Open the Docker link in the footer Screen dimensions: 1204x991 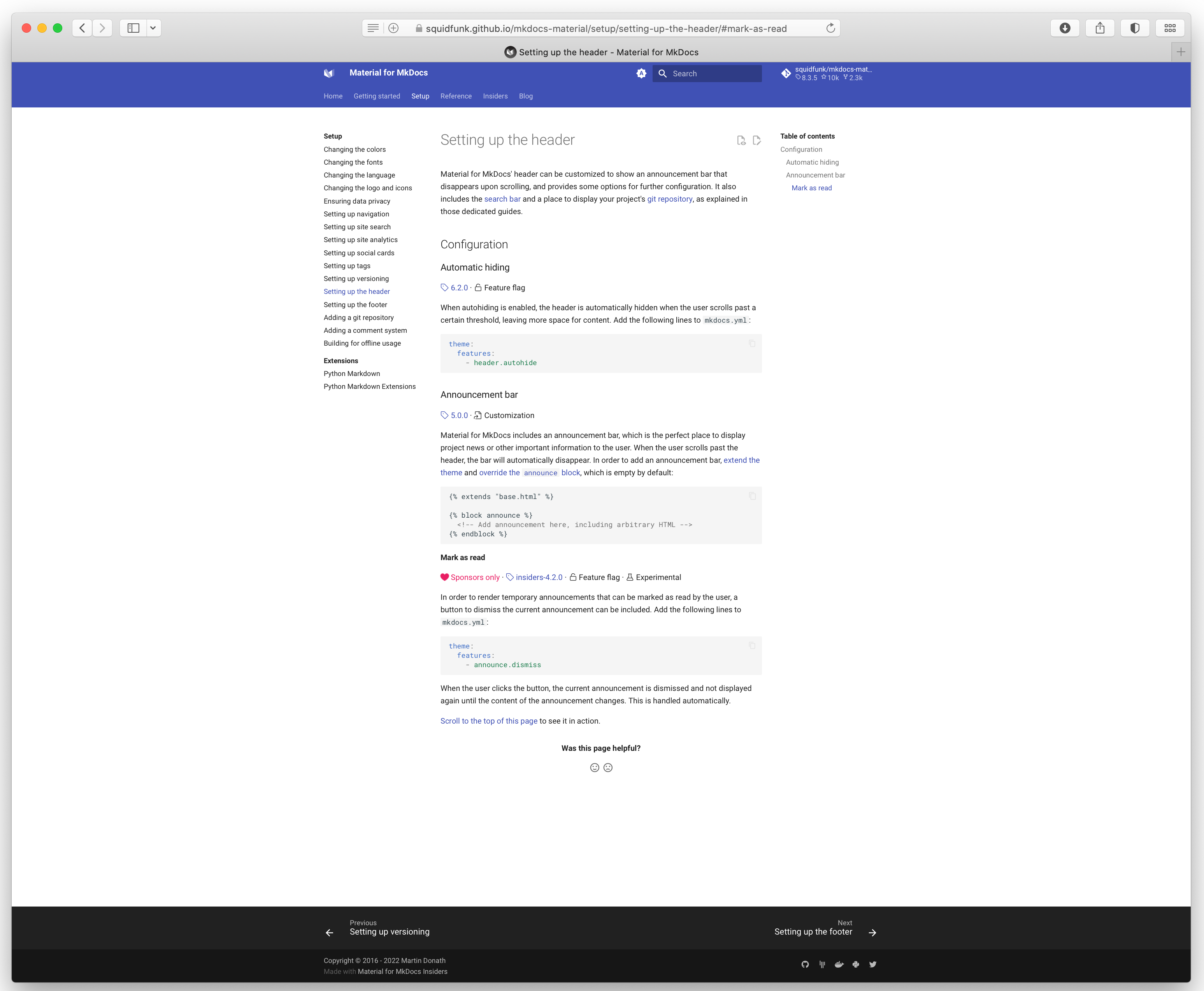(839, 964)
